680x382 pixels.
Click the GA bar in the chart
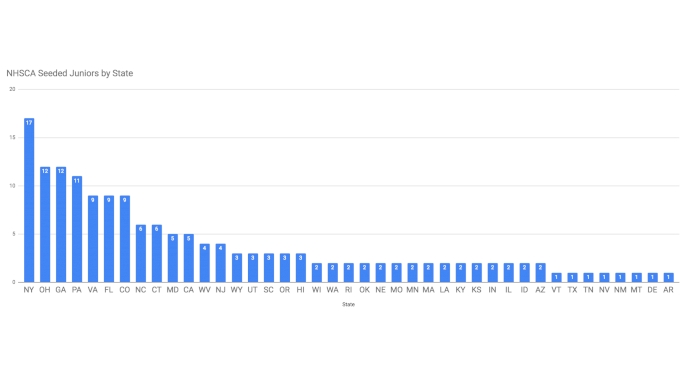pyautogui.click(x=61, y=224)
